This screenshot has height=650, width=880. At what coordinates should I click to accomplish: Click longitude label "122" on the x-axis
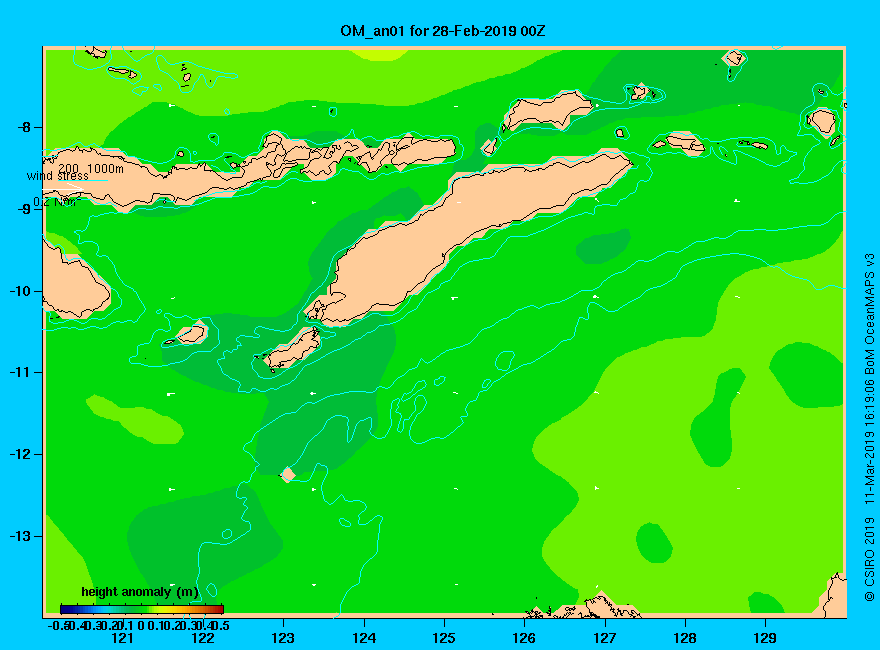click(x=203, y=638)
